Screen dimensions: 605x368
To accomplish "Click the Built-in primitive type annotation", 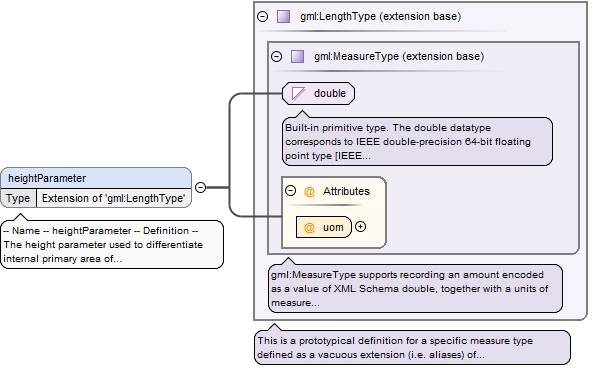I will 417,142.
